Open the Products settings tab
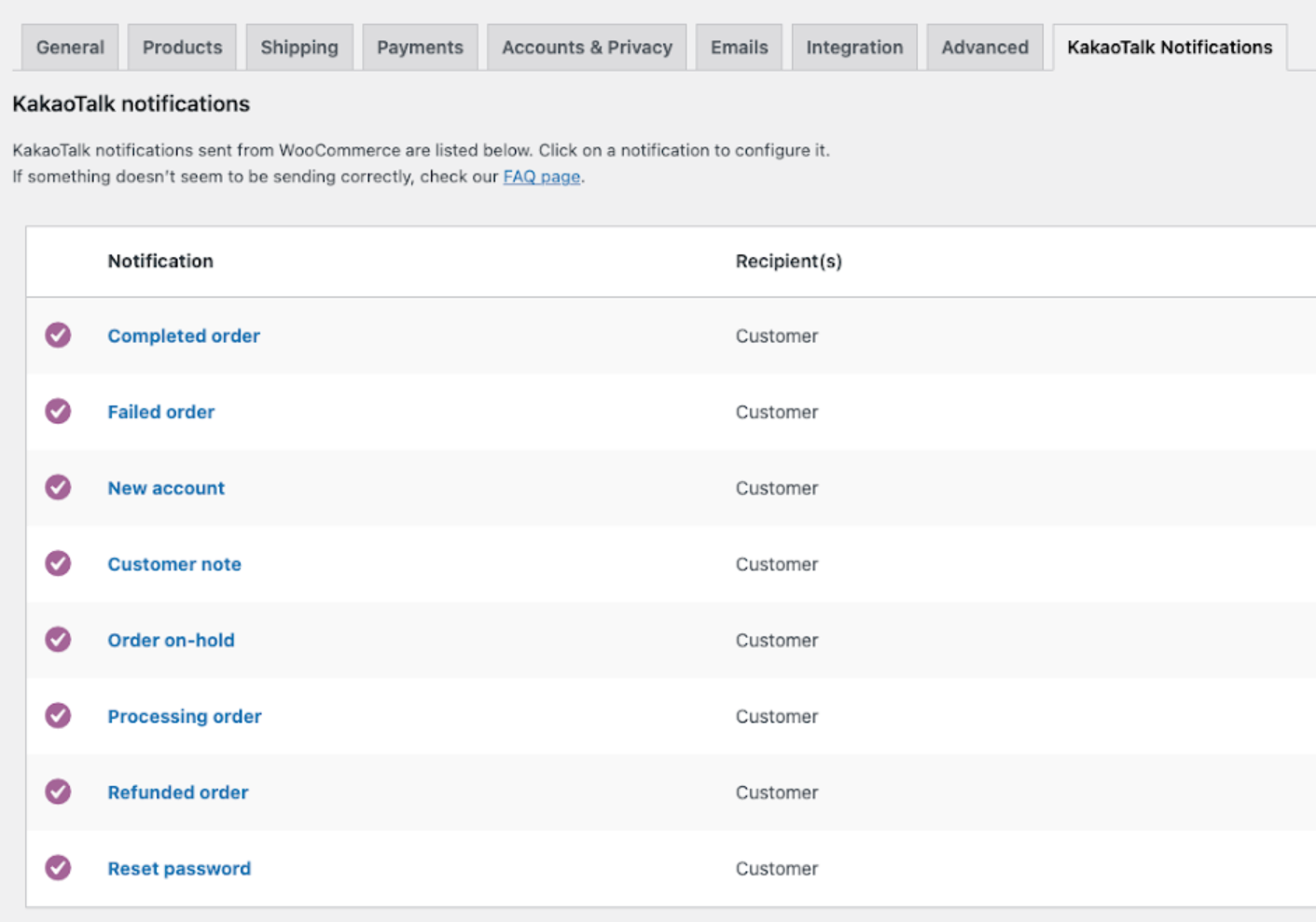The width and height of the screenshot is (1316, 922). (182, 48)
